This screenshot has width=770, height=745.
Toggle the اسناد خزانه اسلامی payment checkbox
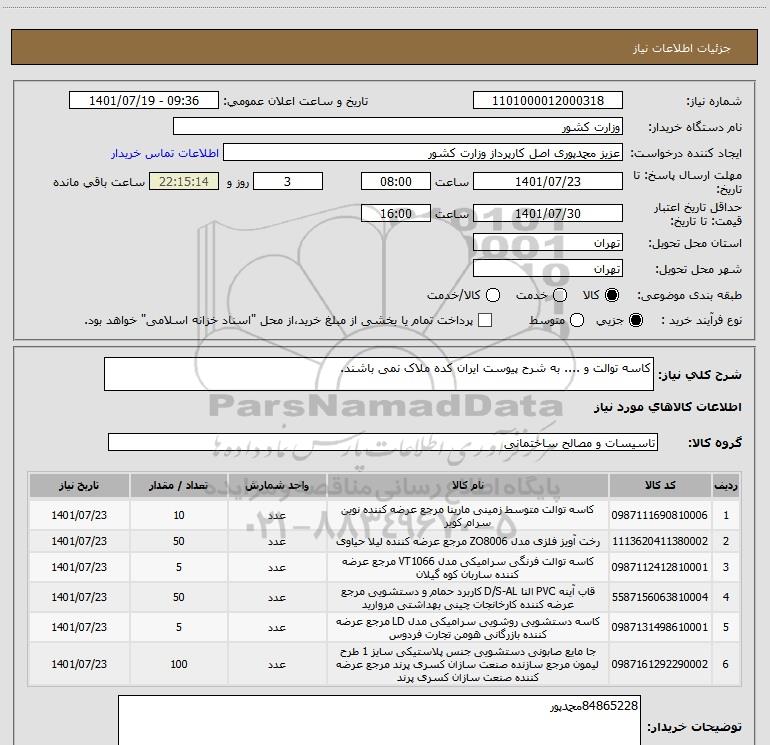485,320
